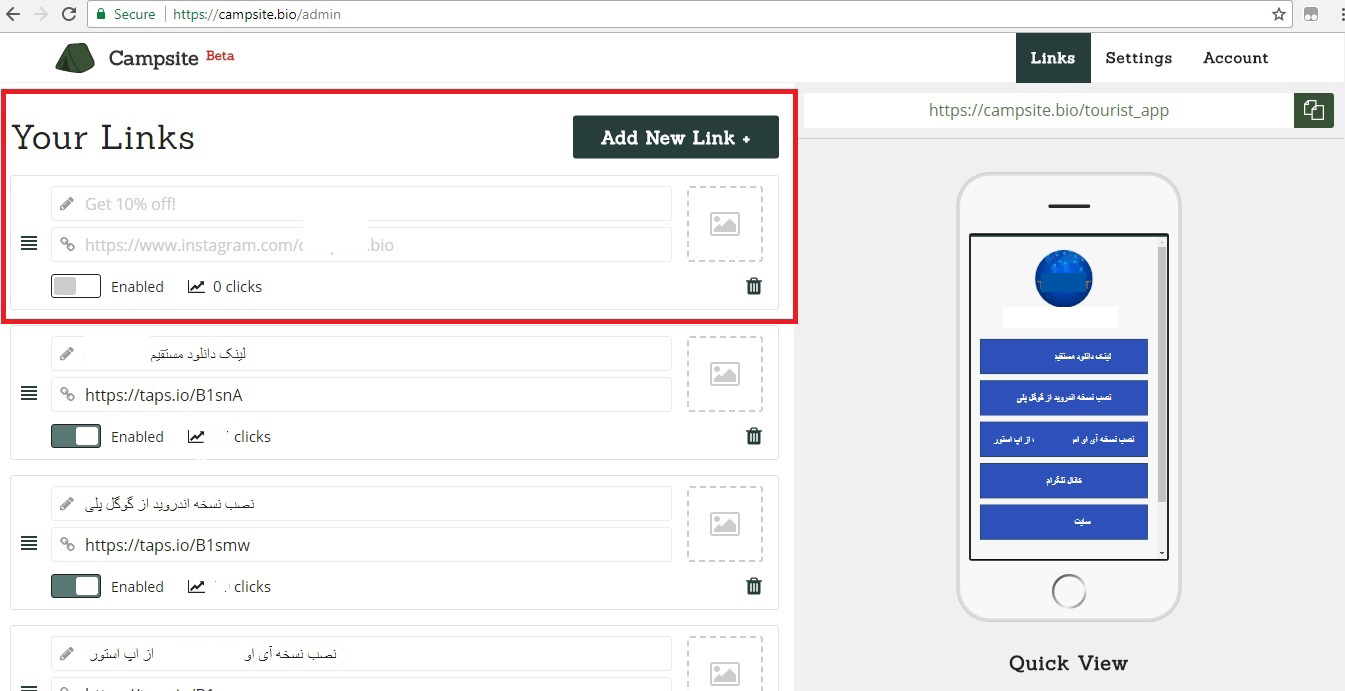Click the fifth blue button in phone preview
1345x691 pixels.
[1064, 522]
